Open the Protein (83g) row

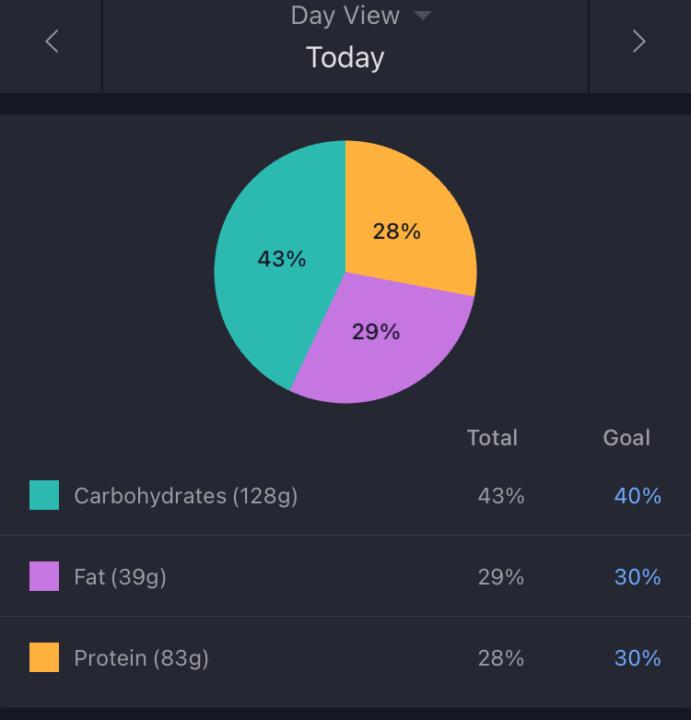point(141,658)
